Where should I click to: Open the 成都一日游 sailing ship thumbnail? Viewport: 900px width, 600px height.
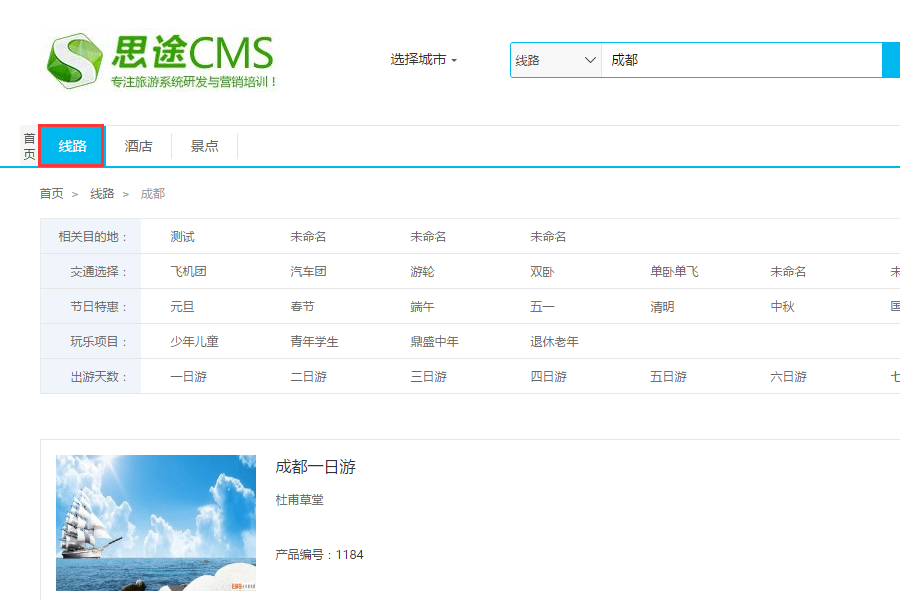coord(156,522)
